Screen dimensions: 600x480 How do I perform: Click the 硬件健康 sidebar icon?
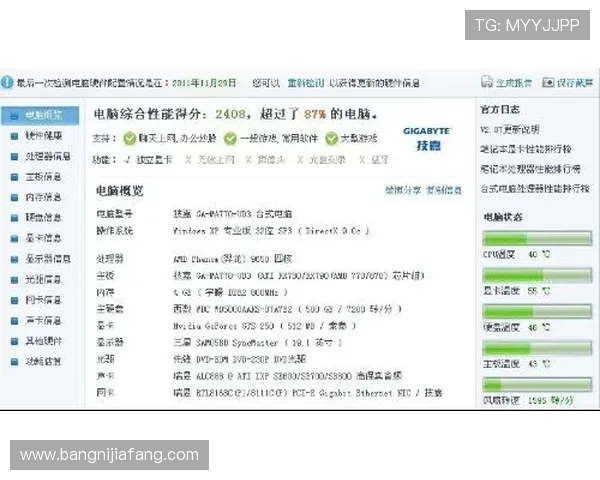[15, 136]
